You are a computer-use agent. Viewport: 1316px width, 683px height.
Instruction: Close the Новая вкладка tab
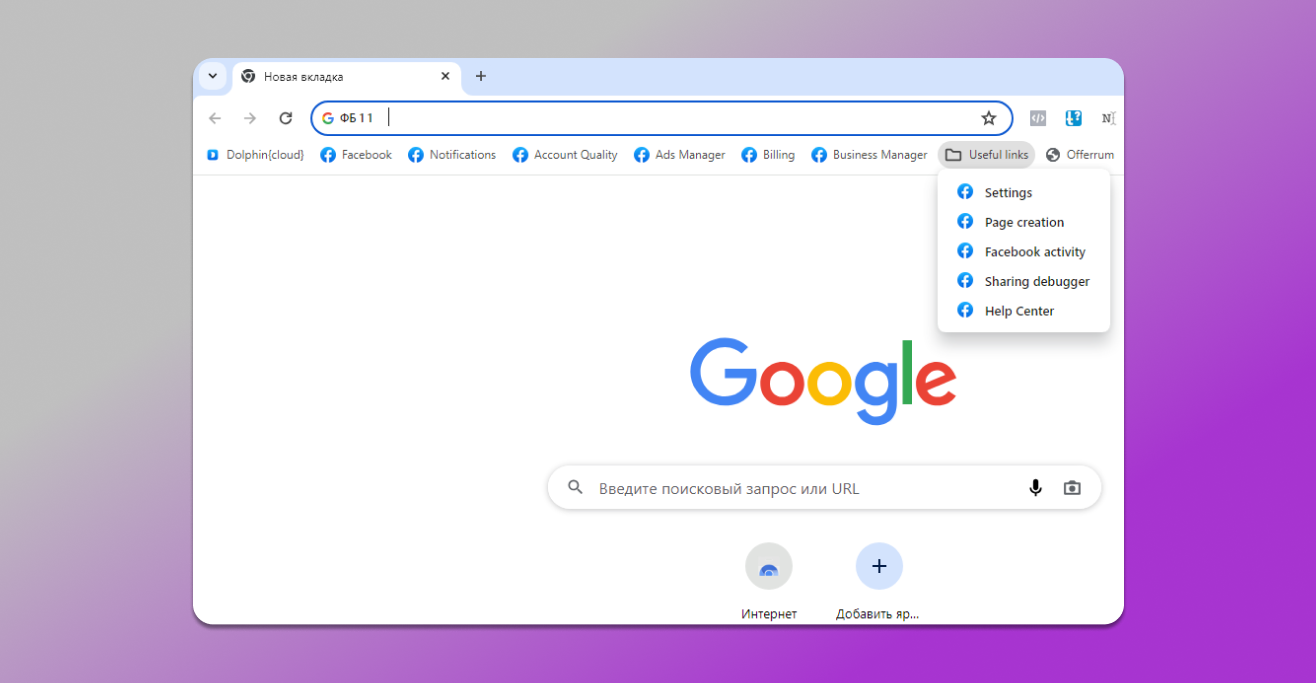click(446, 76)
